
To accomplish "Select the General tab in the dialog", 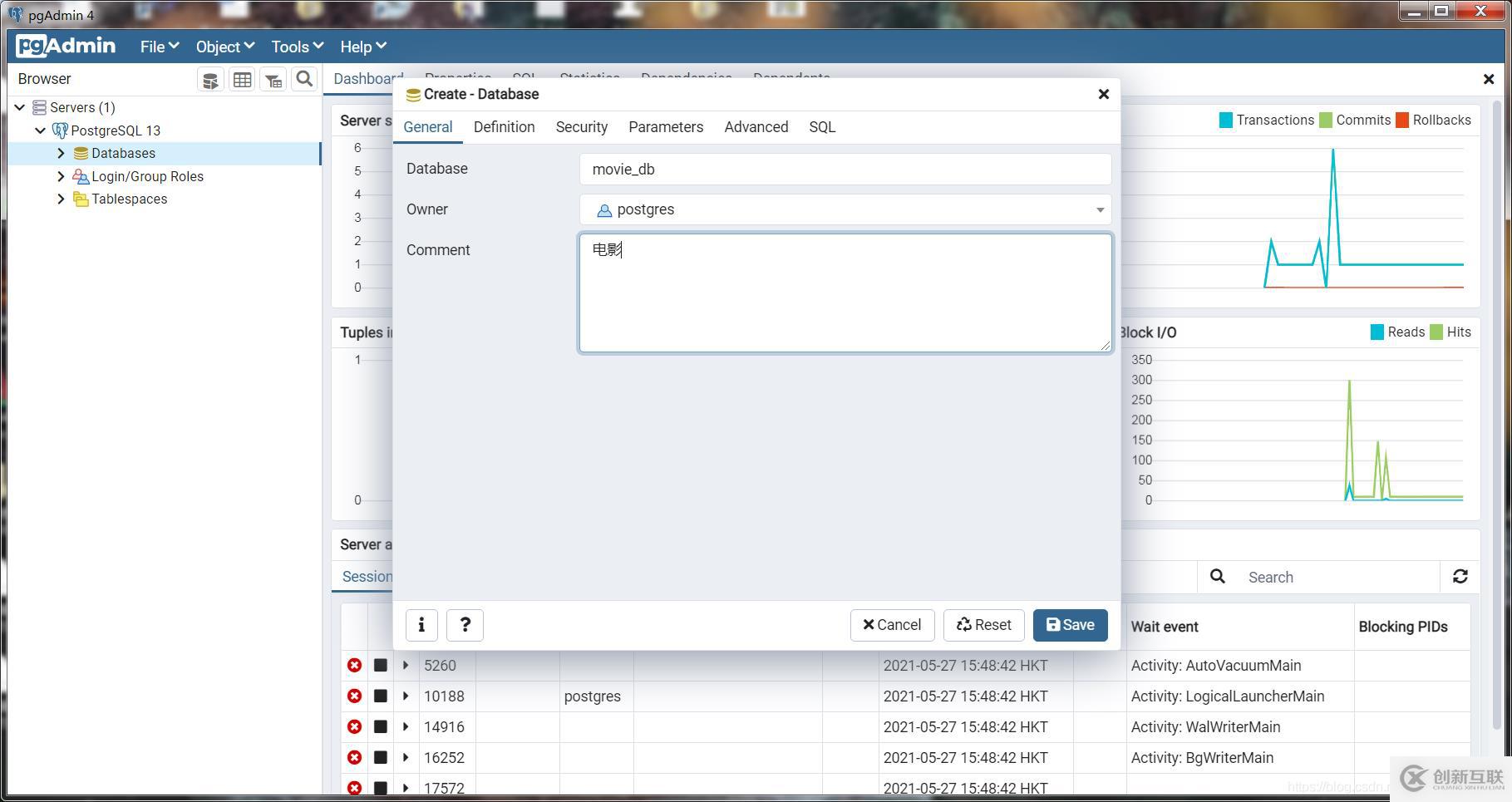I will [428, 127].
